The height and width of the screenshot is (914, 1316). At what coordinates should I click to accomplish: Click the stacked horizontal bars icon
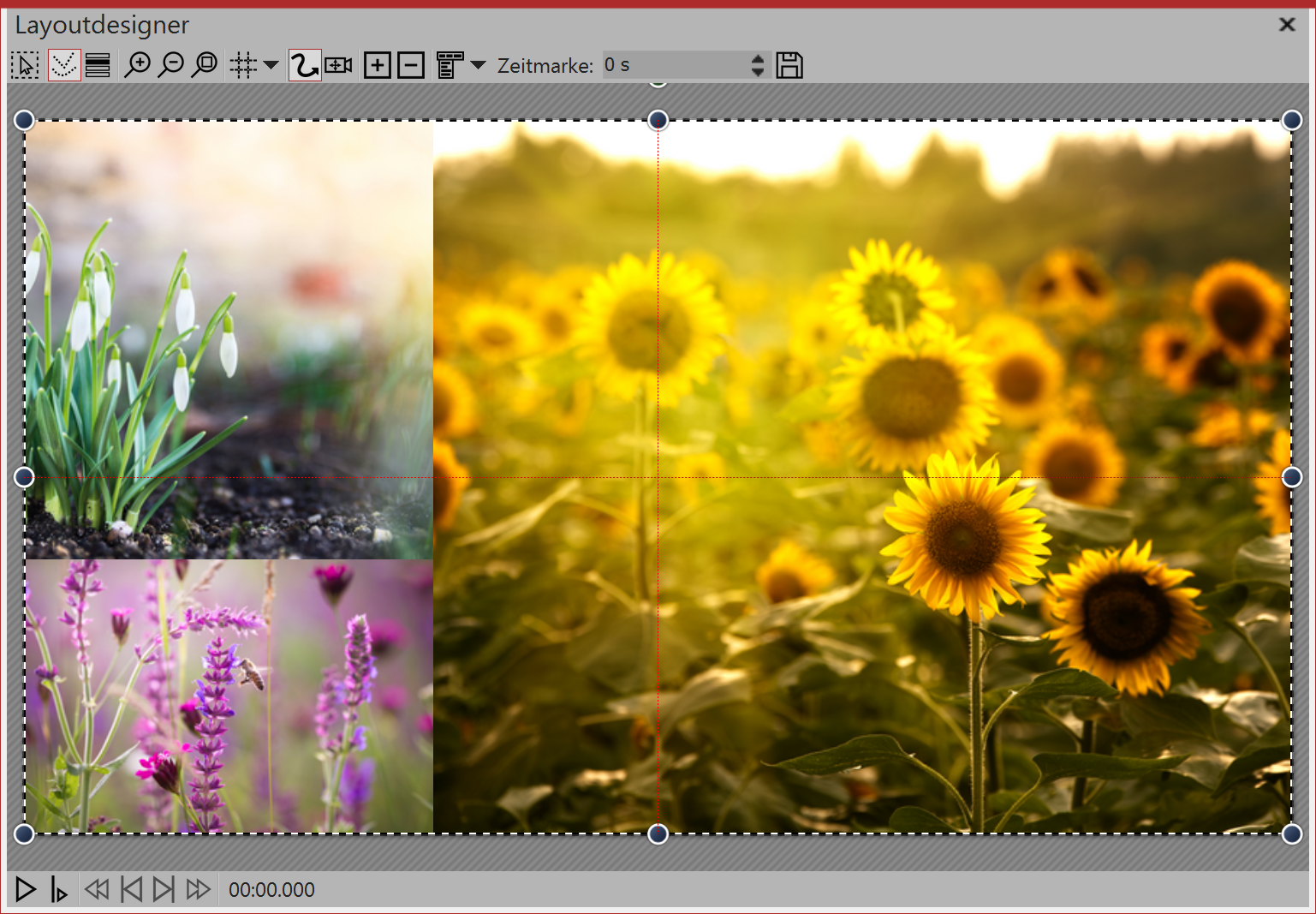98,65
